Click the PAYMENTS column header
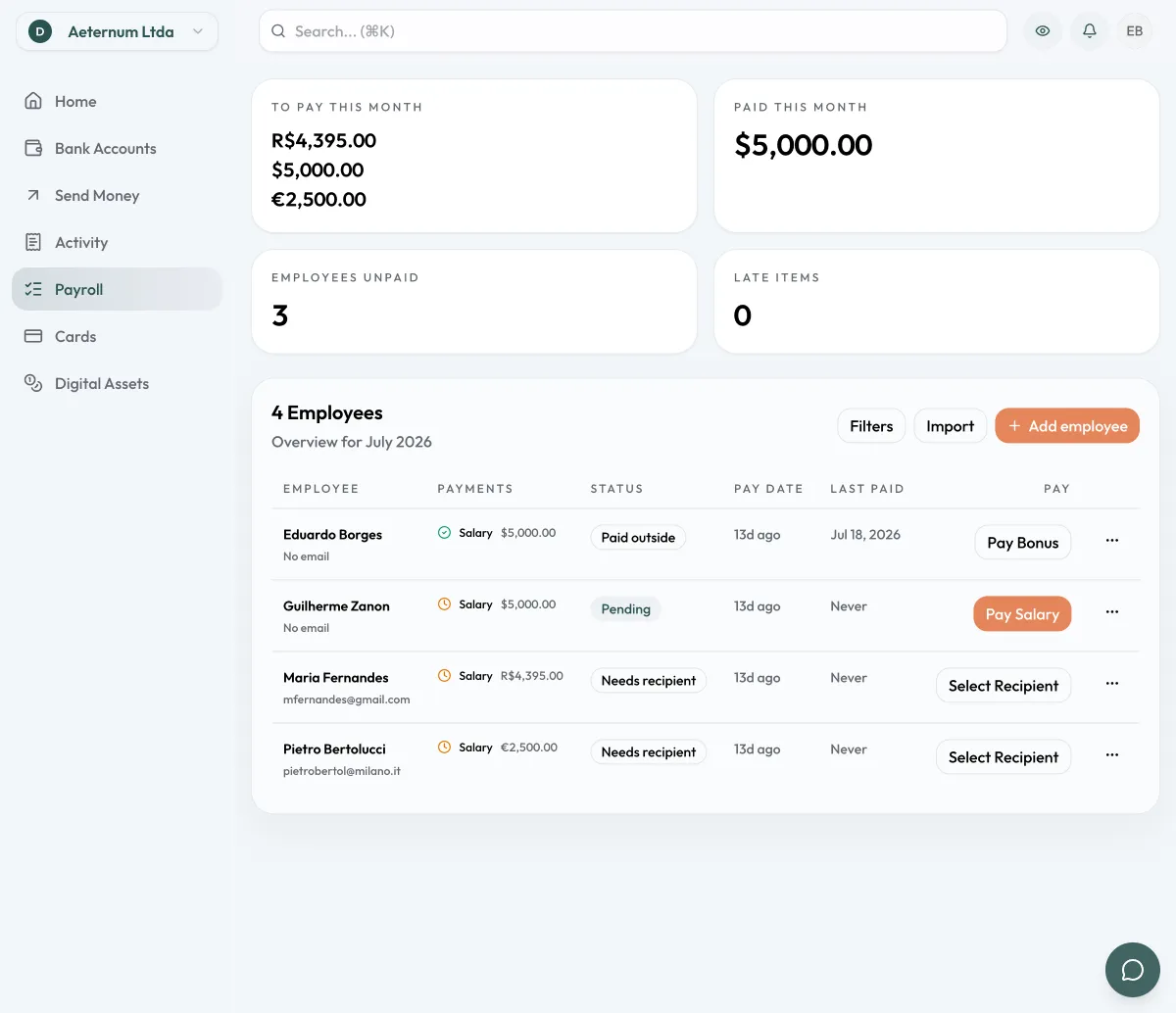Image resolution: width=1176 pixels, height=1013 pixels. [475, 489]
